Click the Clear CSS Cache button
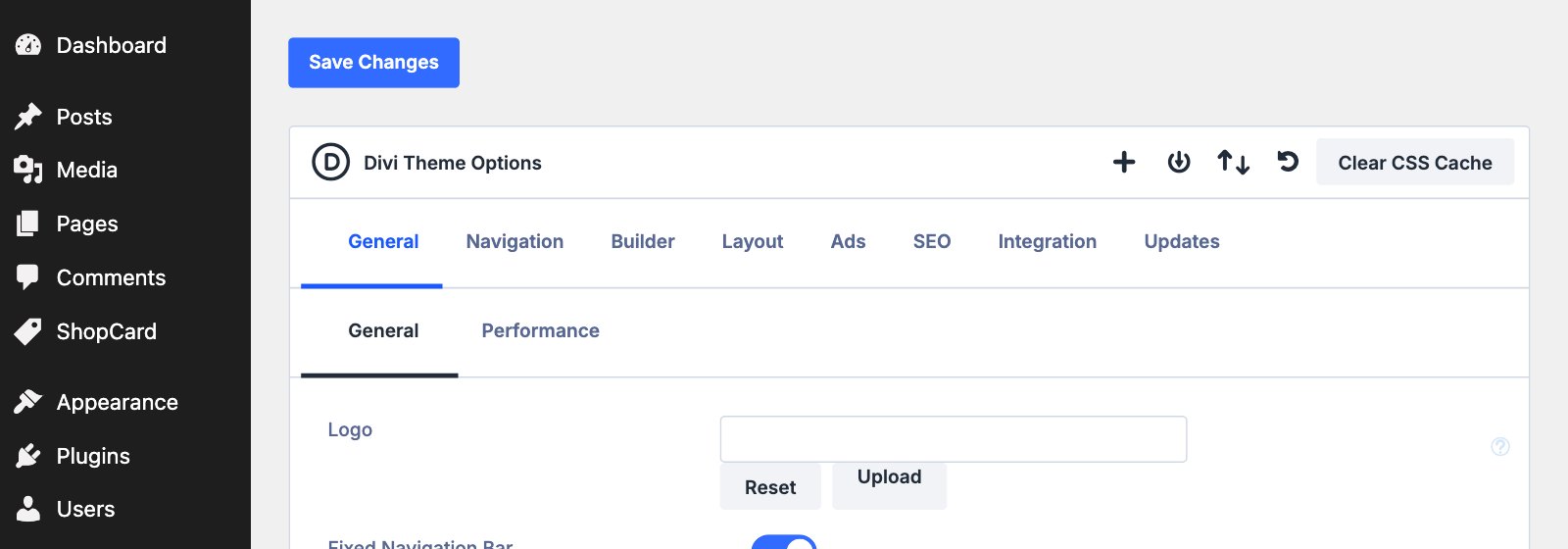Screen dimensions: 1568x549 point(1415,163)
